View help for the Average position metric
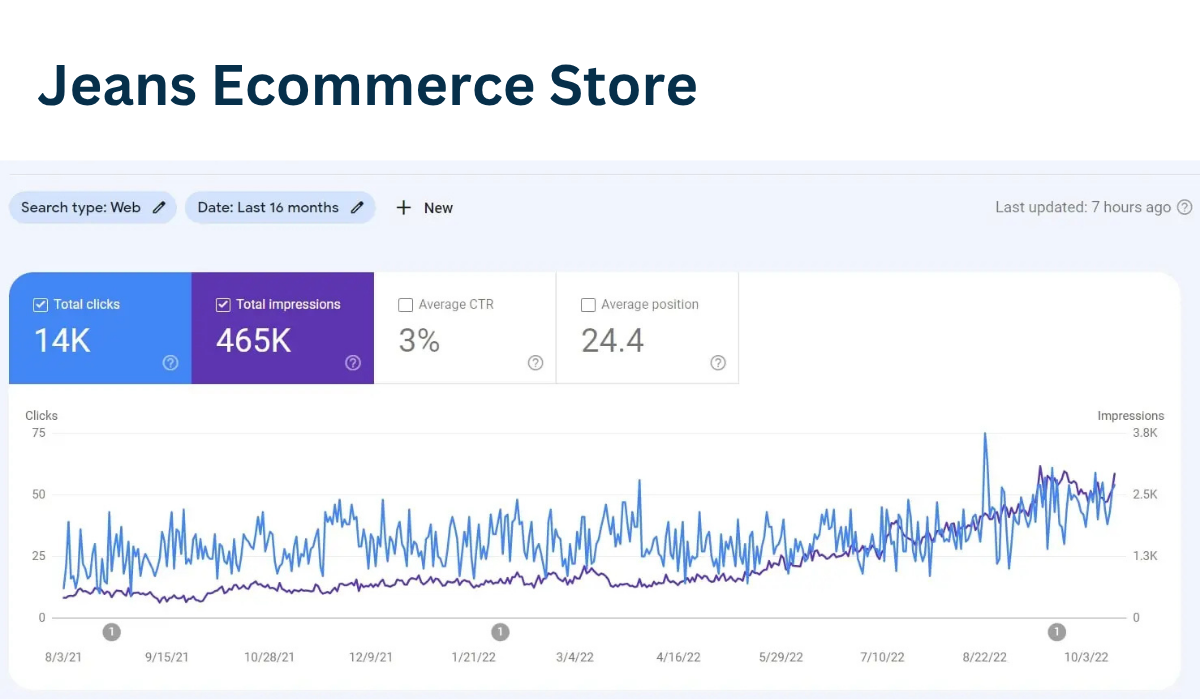The height and width of the screenshot is (700, 1200). pyautogui.click(x=717, y=363)
